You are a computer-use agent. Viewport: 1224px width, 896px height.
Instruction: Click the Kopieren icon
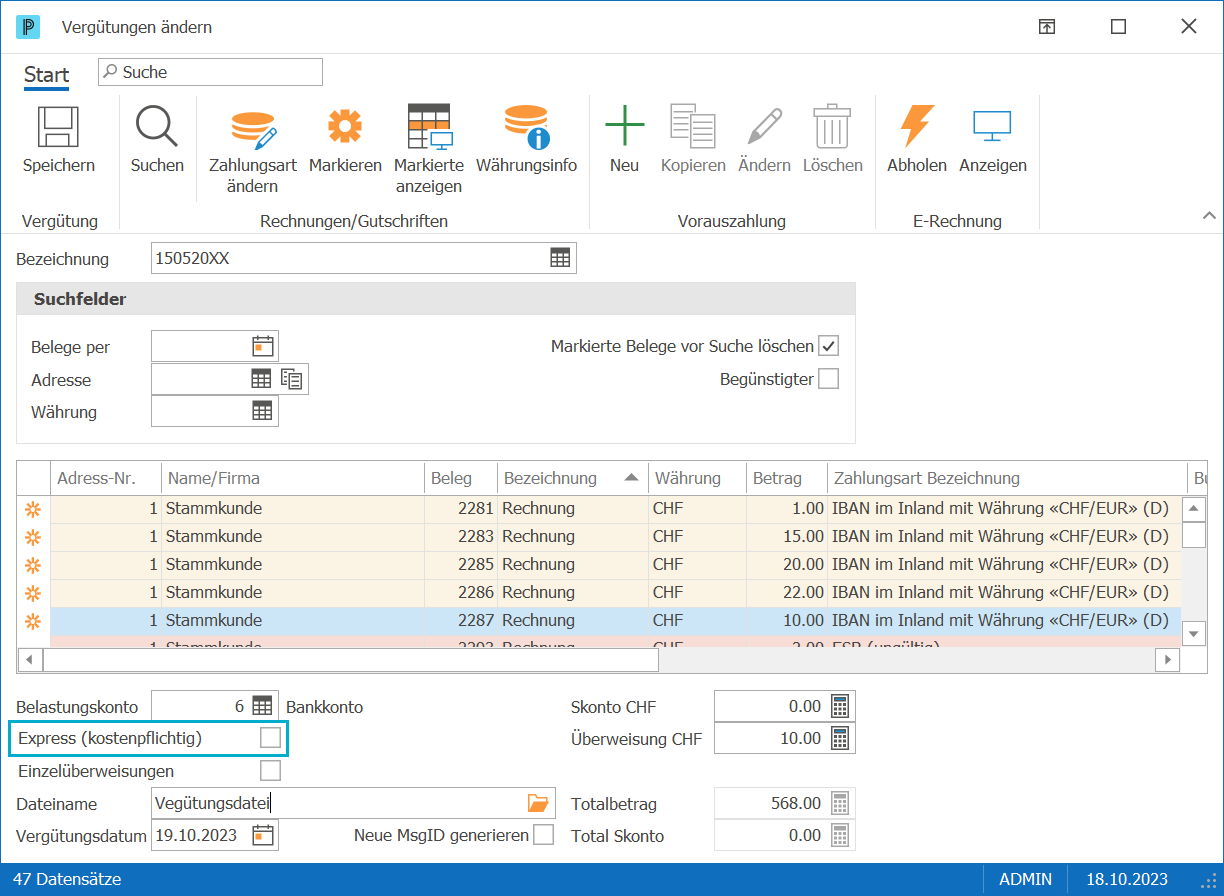pos(693,127)
